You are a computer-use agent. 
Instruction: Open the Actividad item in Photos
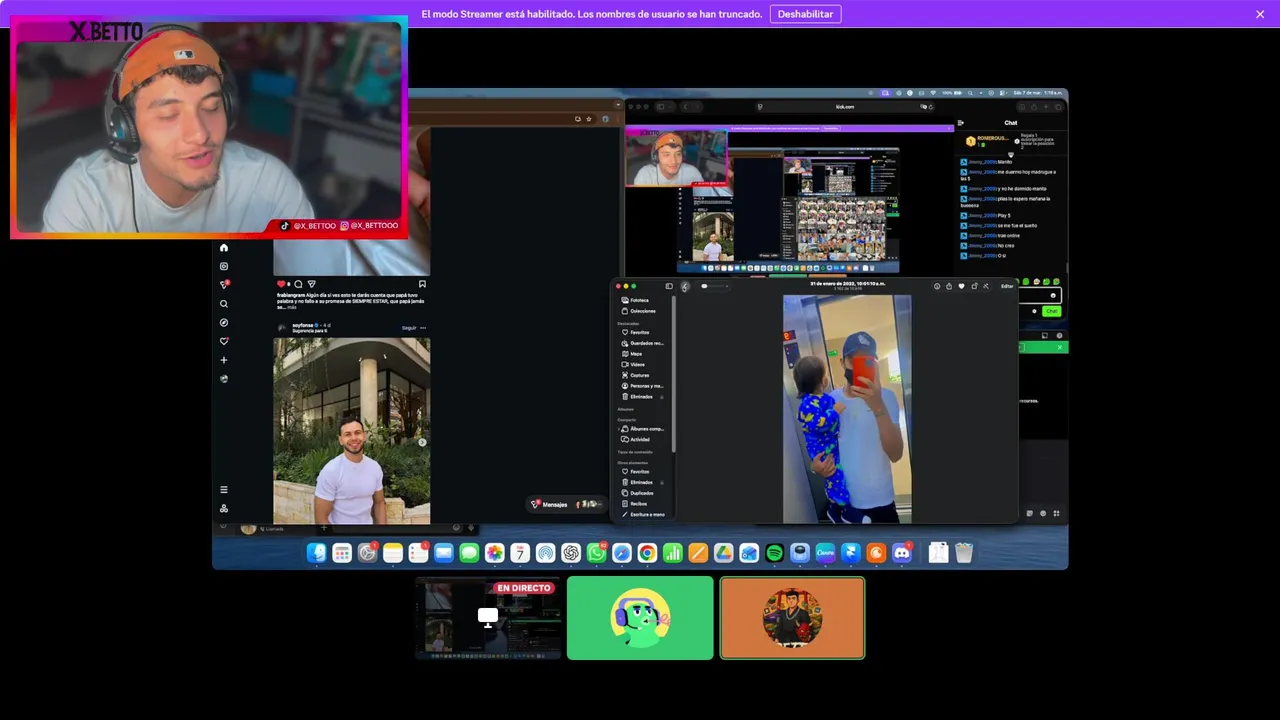(x=635, y=439)
